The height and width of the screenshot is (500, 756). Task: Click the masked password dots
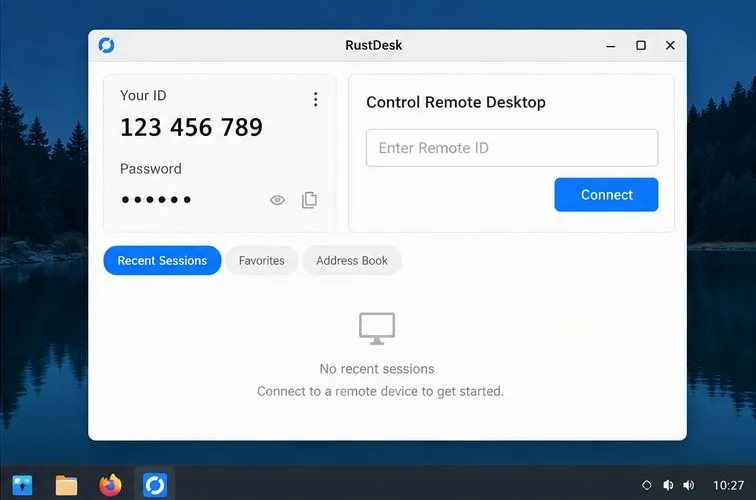coord(156,200)
